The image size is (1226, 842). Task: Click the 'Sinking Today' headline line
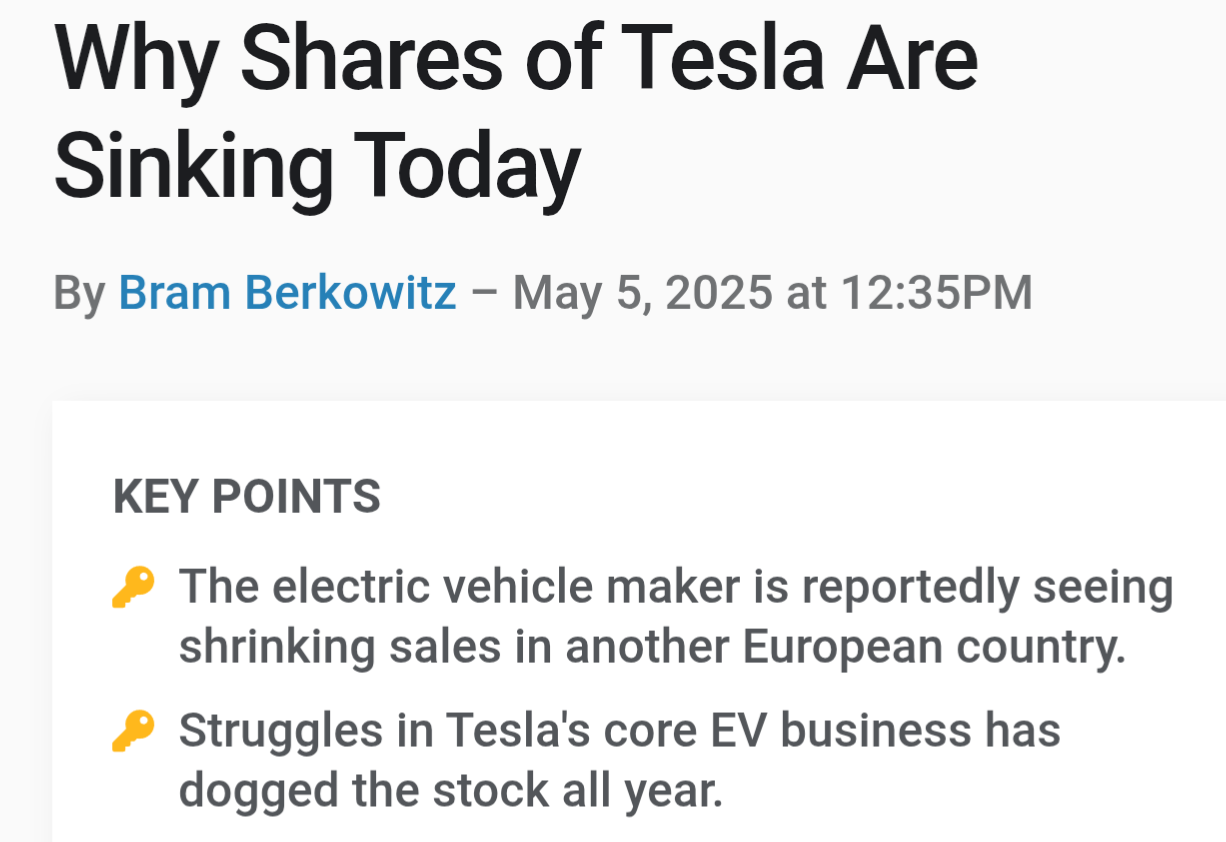[317, 163]
